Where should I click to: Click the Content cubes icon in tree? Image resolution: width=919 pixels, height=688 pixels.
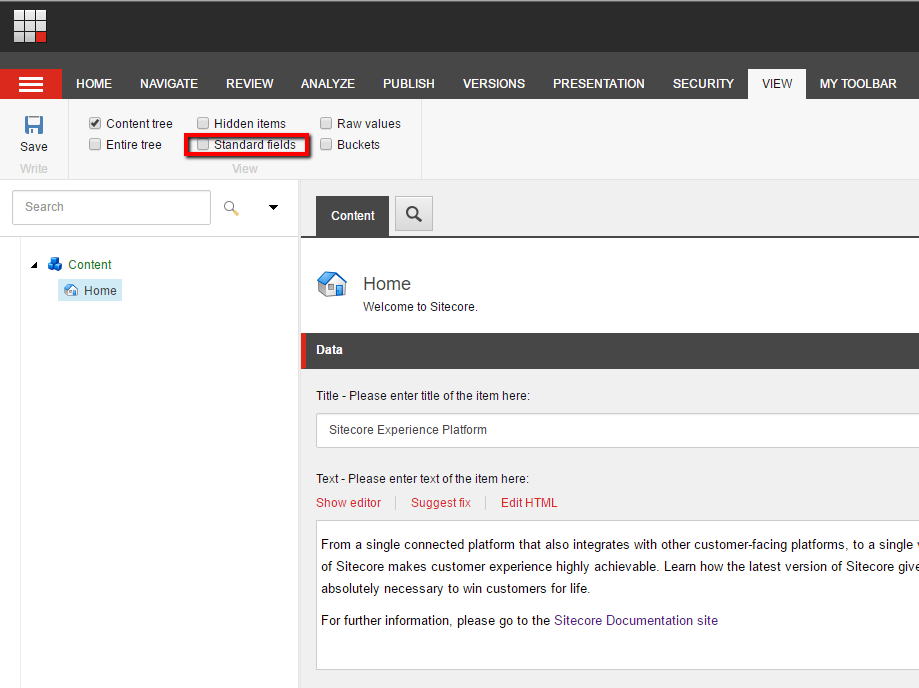point(55,264)
